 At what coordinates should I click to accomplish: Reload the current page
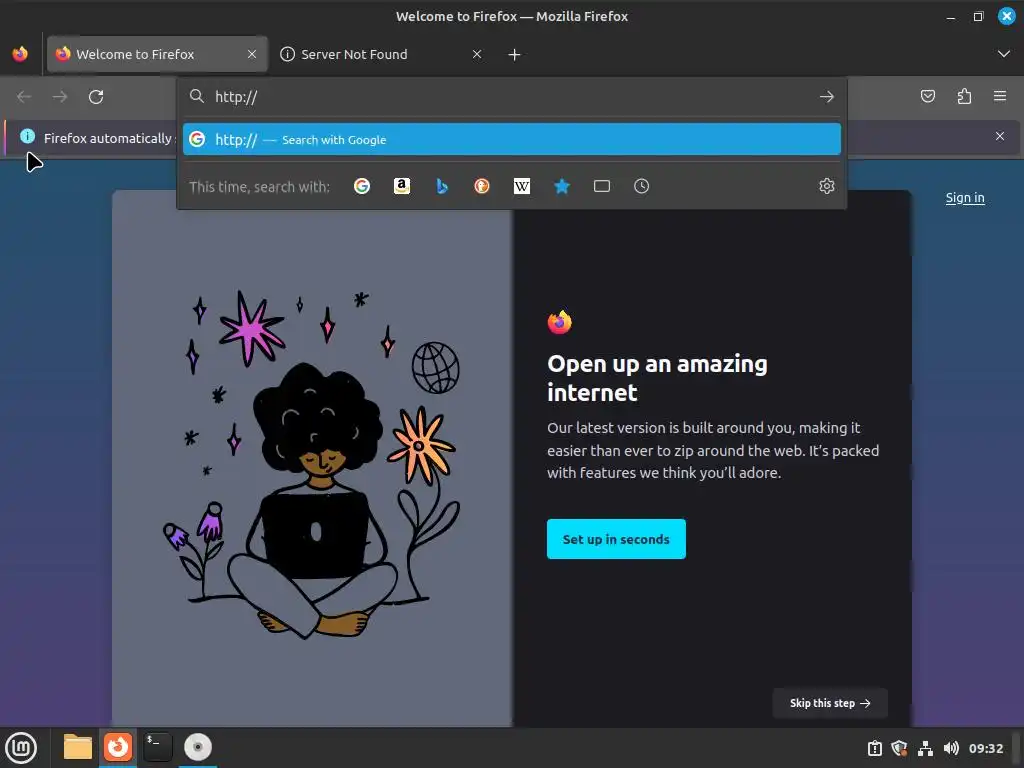(96, 97)
